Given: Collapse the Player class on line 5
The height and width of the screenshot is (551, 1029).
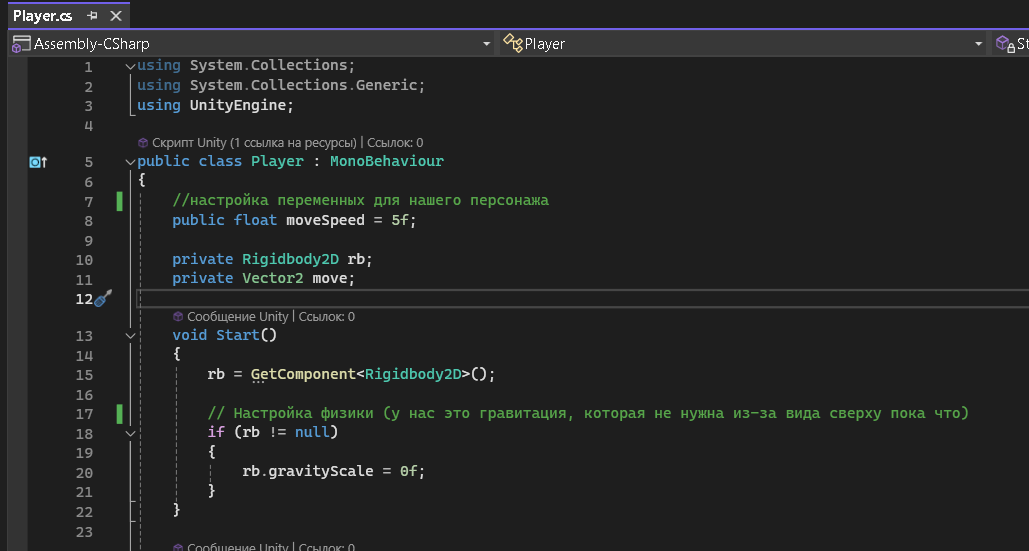Looking at the screenshot, I should tap(131, 161).
